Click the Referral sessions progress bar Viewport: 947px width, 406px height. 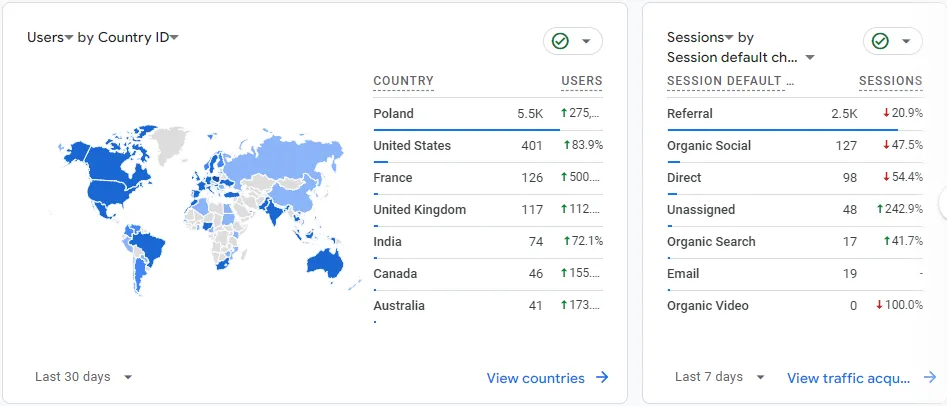tap(782, 129)
